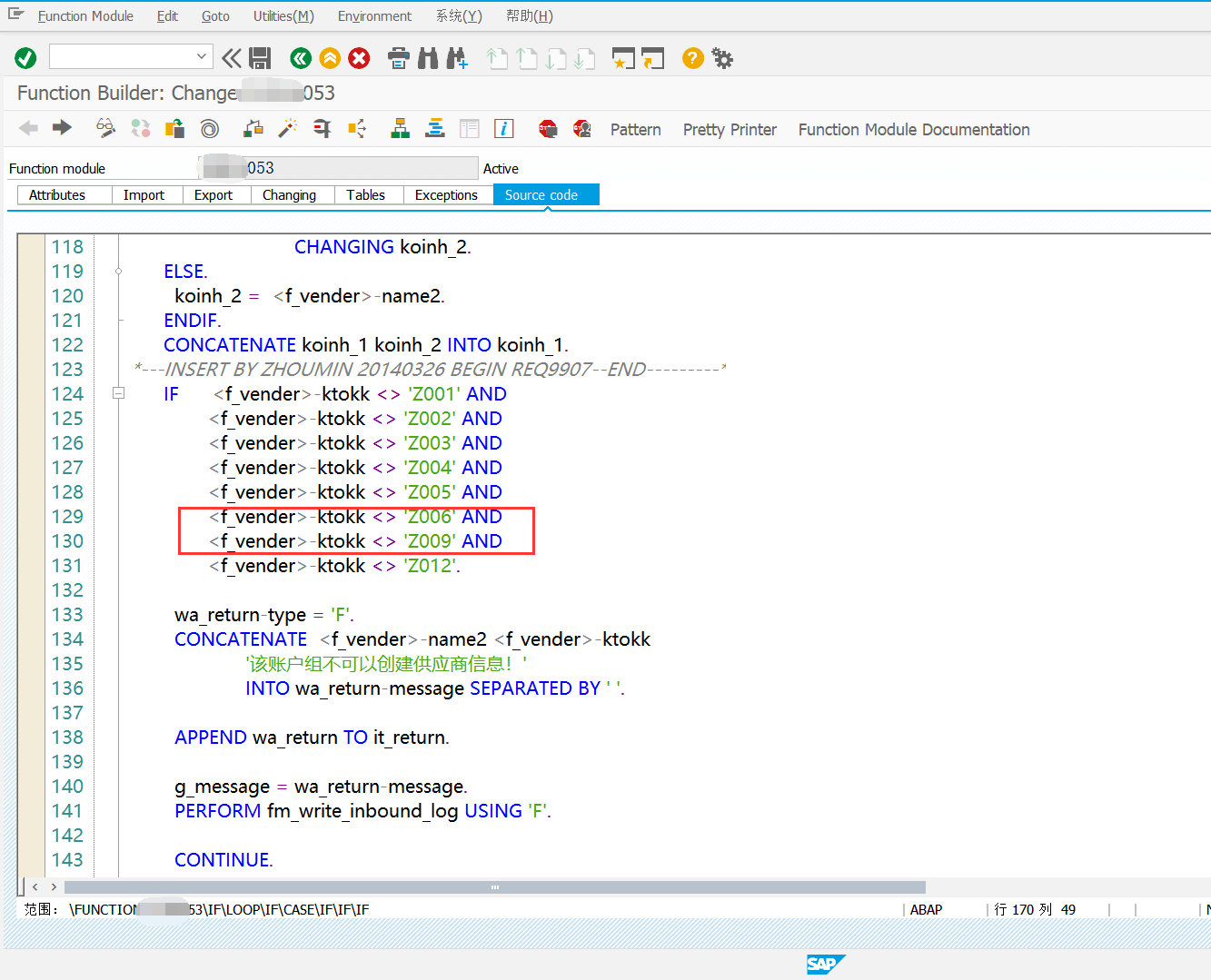This screenshot has width=1211, height=980.
Task: Open the Goto menu
Action: pyautogui.click(x=215, y=16)
